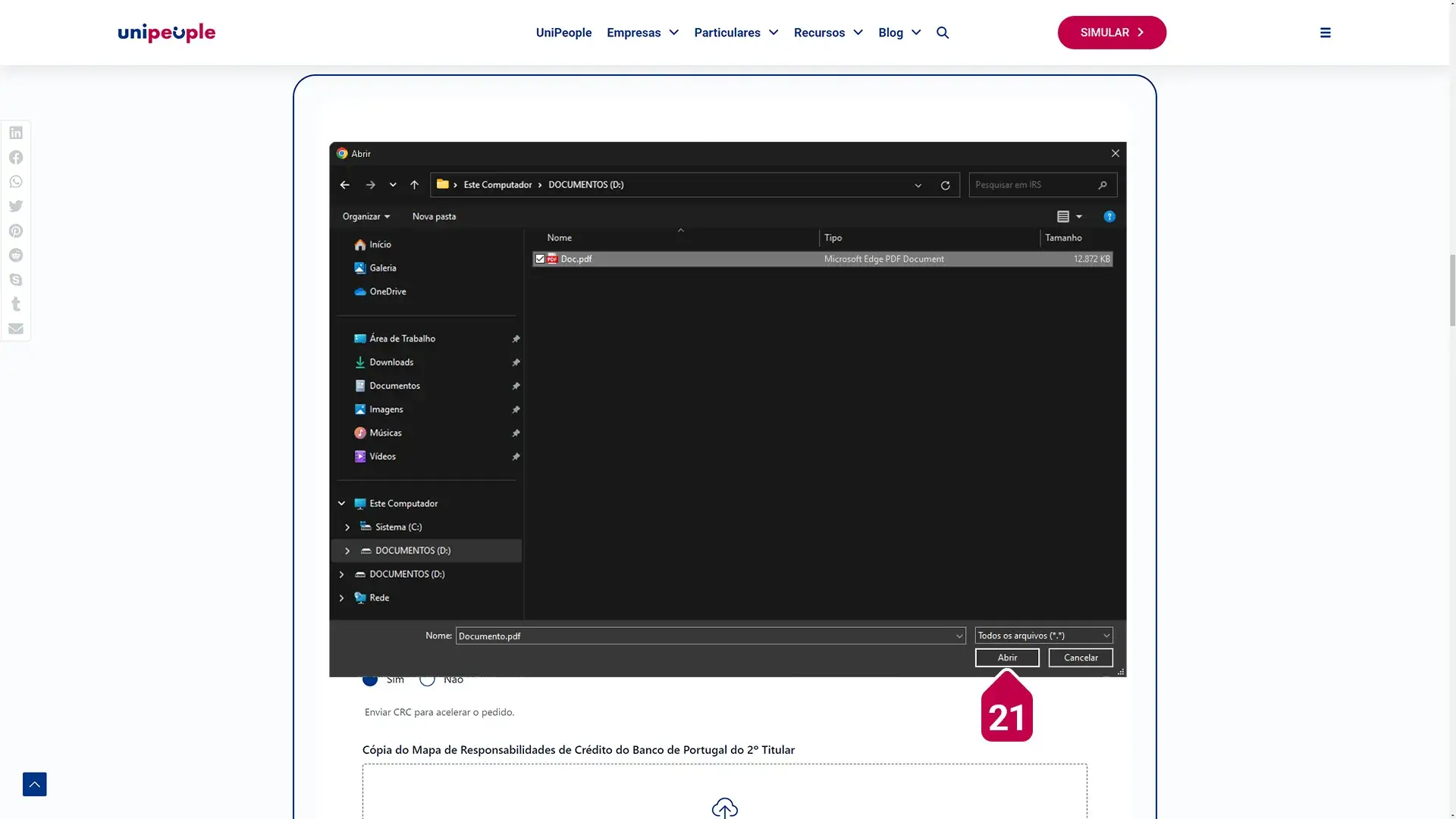Open the hamburger menu icon

tap(1325, 33)
